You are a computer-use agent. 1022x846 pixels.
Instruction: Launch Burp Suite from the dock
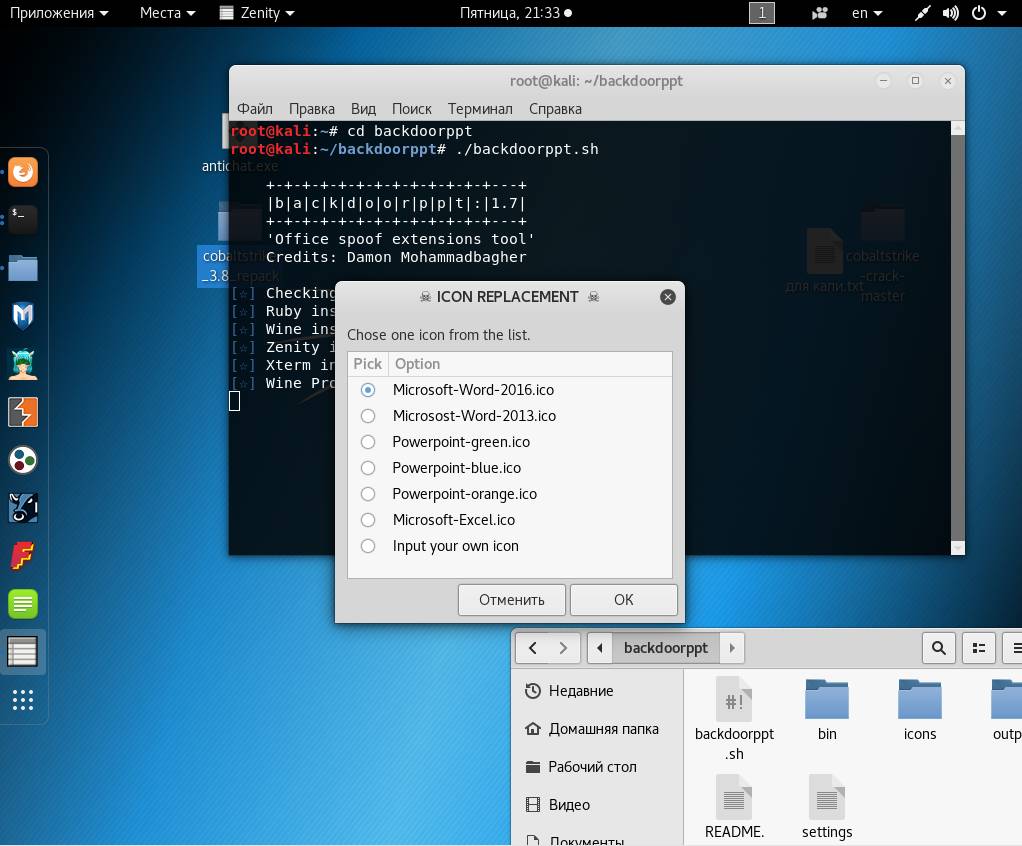pos(22,412)
